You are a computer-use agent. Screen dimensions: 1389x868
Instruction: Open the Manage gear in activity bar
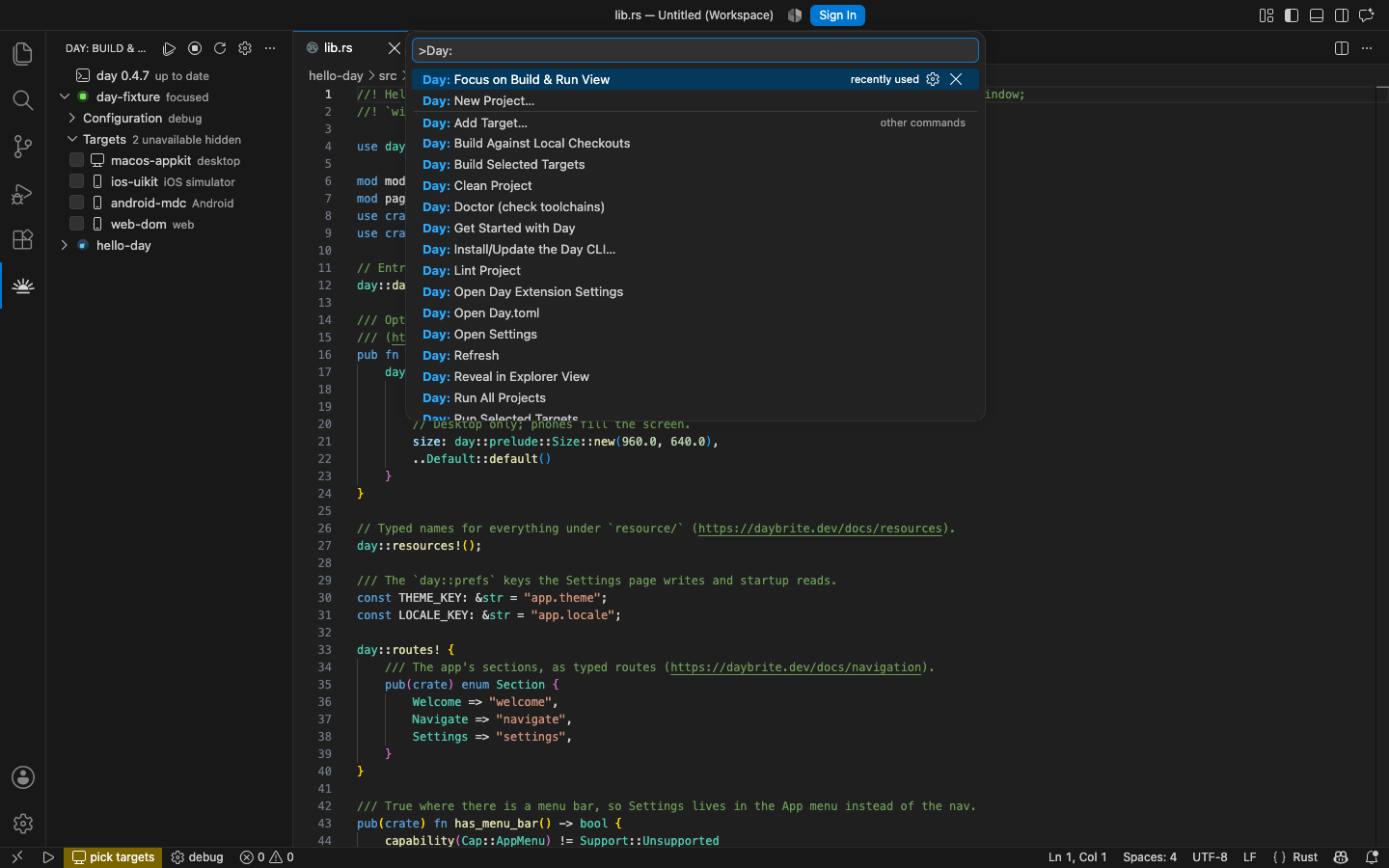point(22,824)
